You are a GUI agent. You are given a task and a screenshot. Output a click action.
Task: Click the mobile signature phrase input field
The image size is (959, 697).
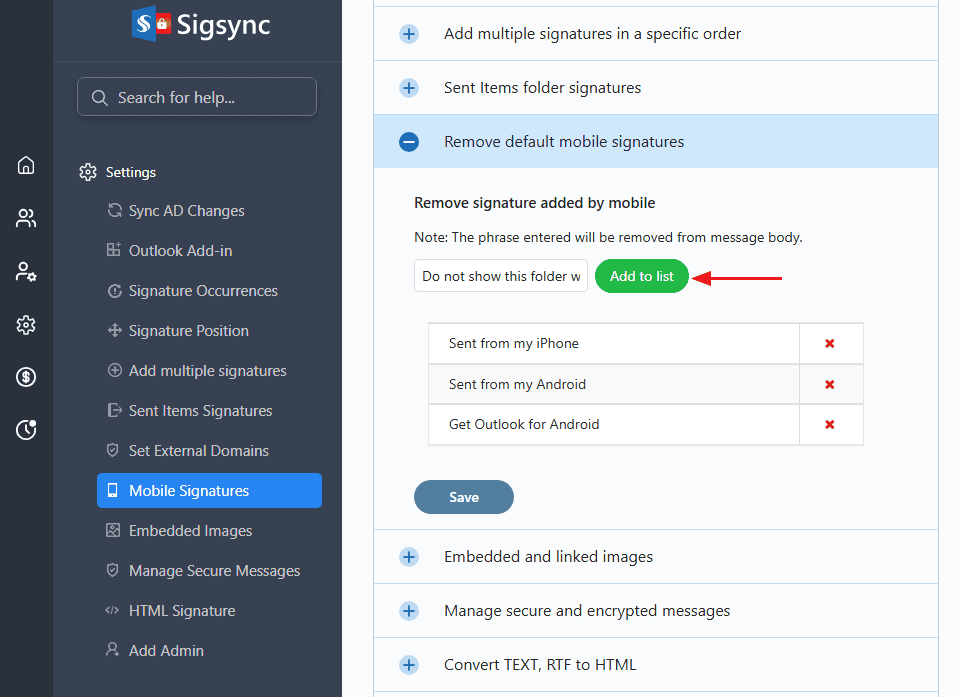point(500,276)
